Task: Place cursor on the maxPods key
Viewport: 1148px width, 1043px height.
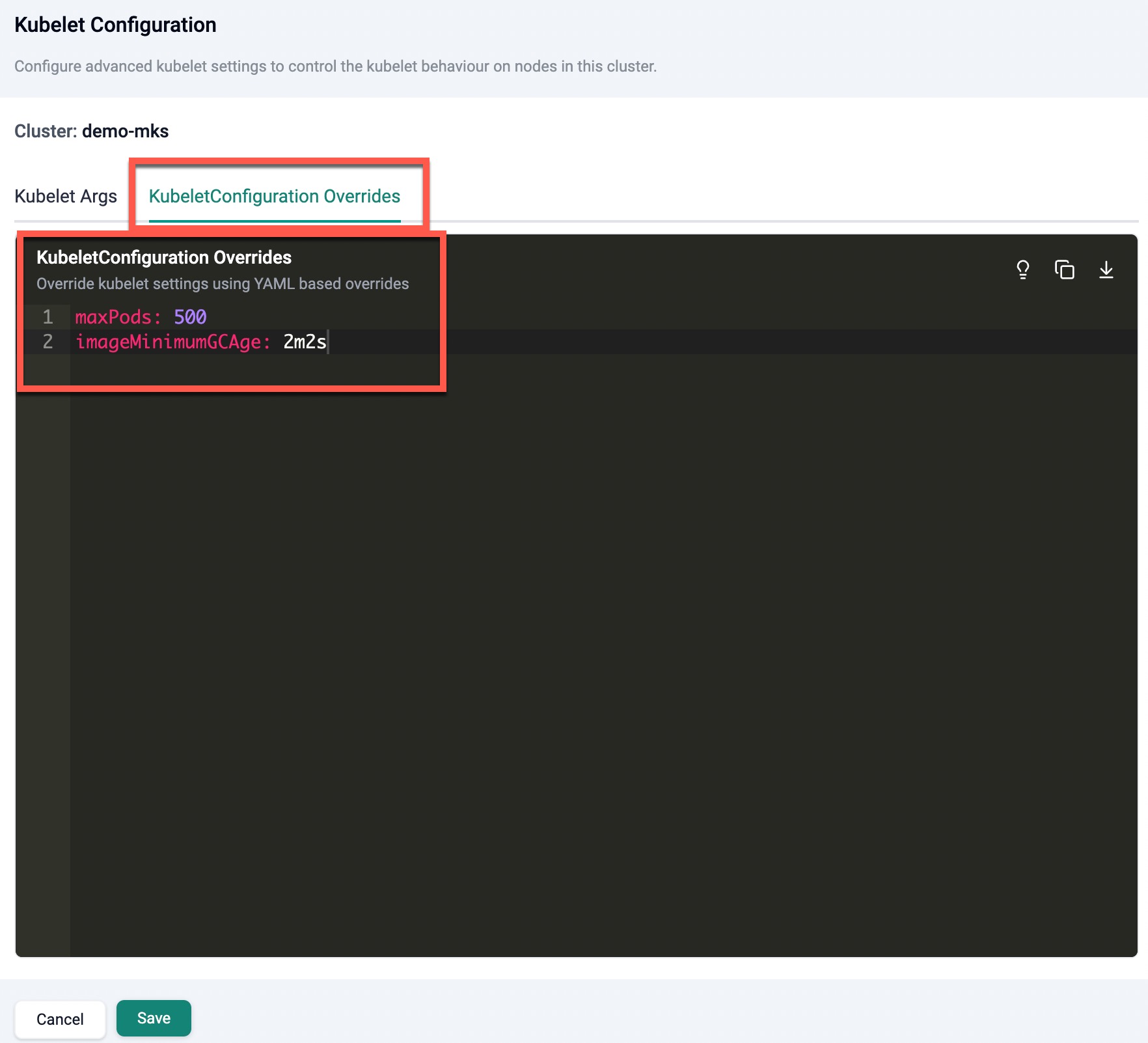Action: (113, 317)
